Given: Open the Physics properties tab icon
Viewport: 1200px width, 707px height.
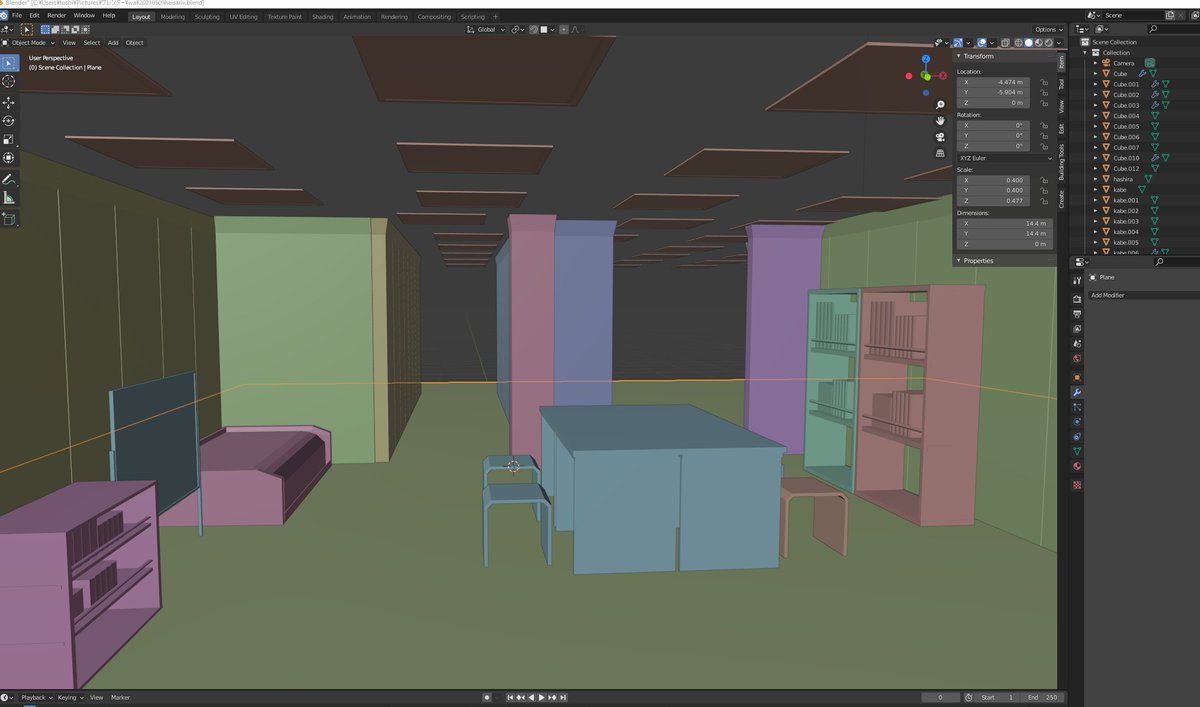Looking at the screenshot, I should click(1076, 422).
